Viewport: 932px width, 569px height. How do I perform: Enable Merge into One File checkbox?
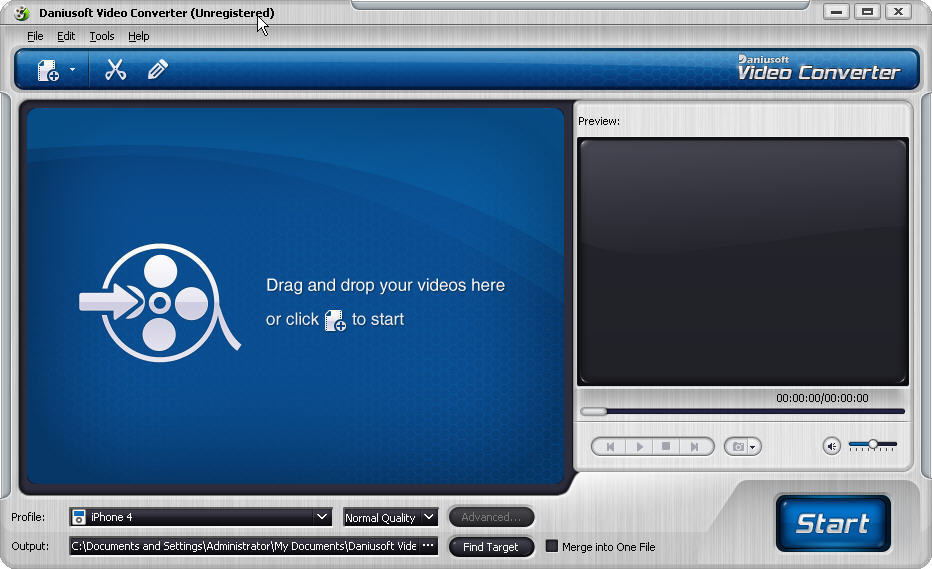point(552,546)
